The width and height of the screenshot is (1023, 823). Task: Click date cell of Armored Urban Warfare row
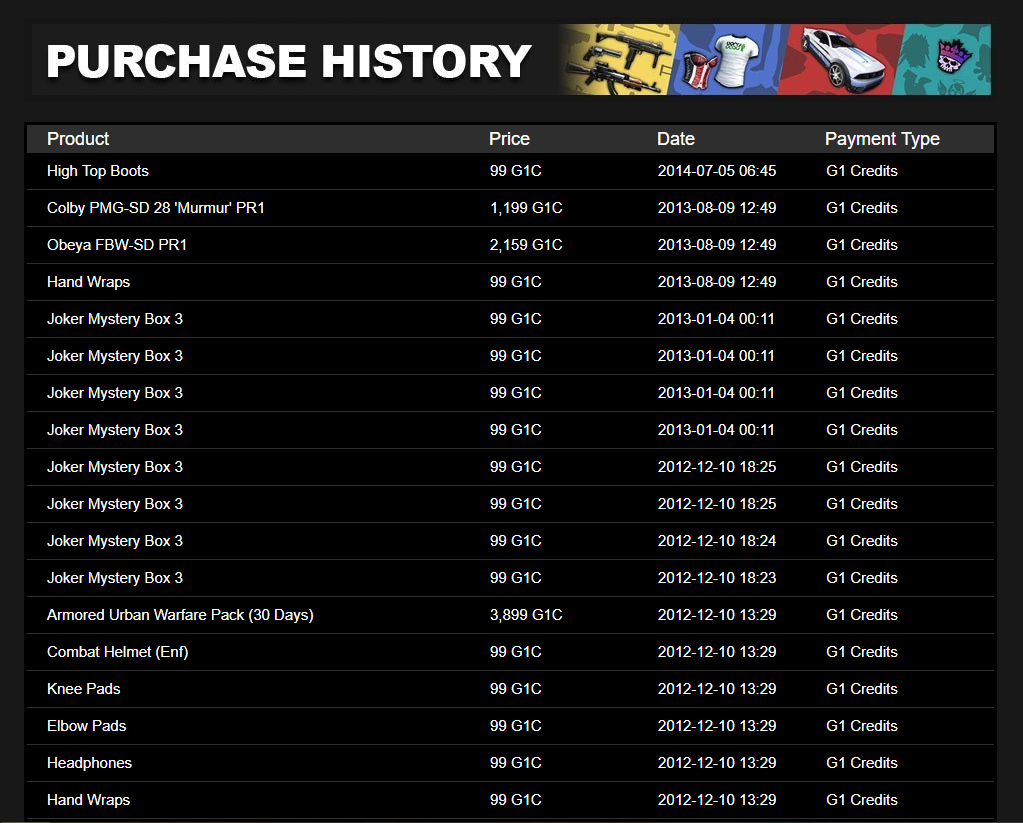[717, 615]
